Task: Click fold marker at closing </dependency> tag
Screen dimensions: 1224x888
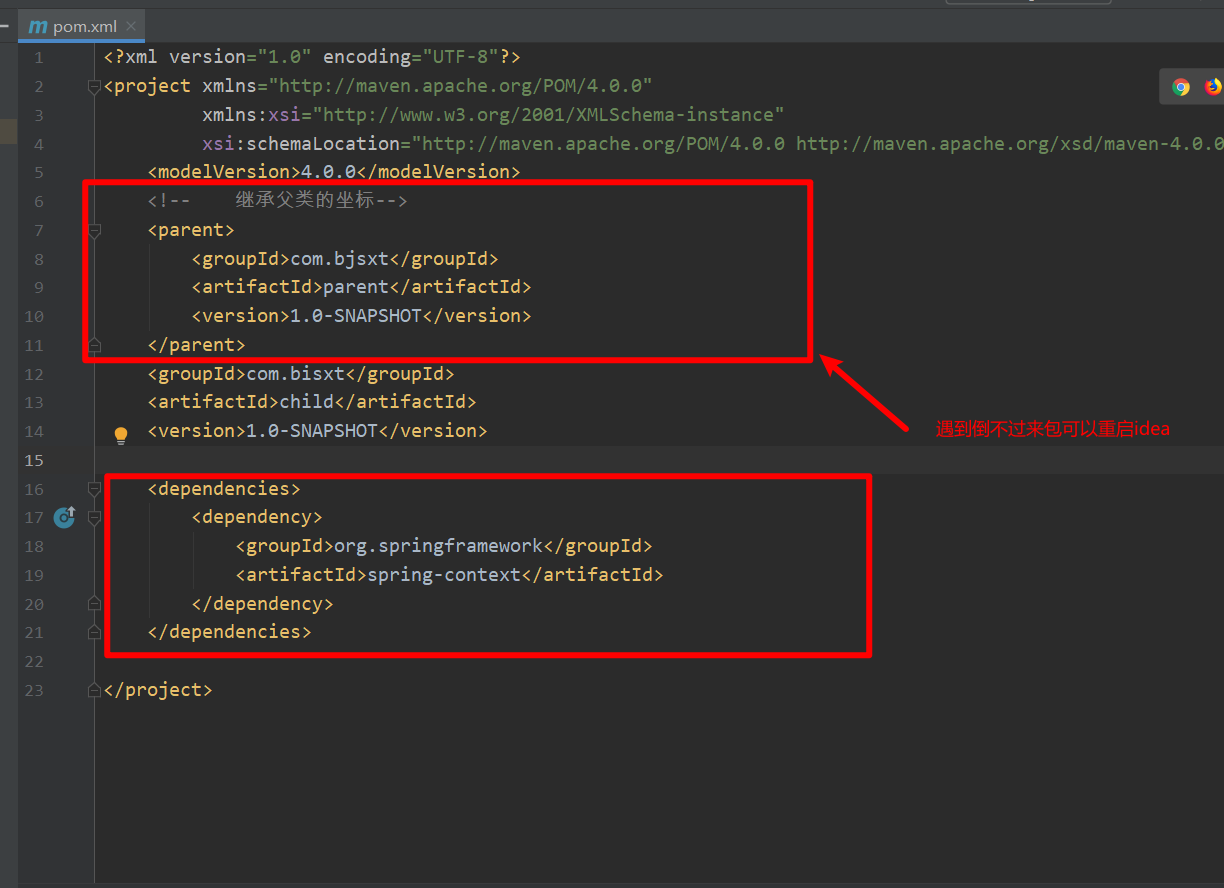Action: [x=94, y=604]
